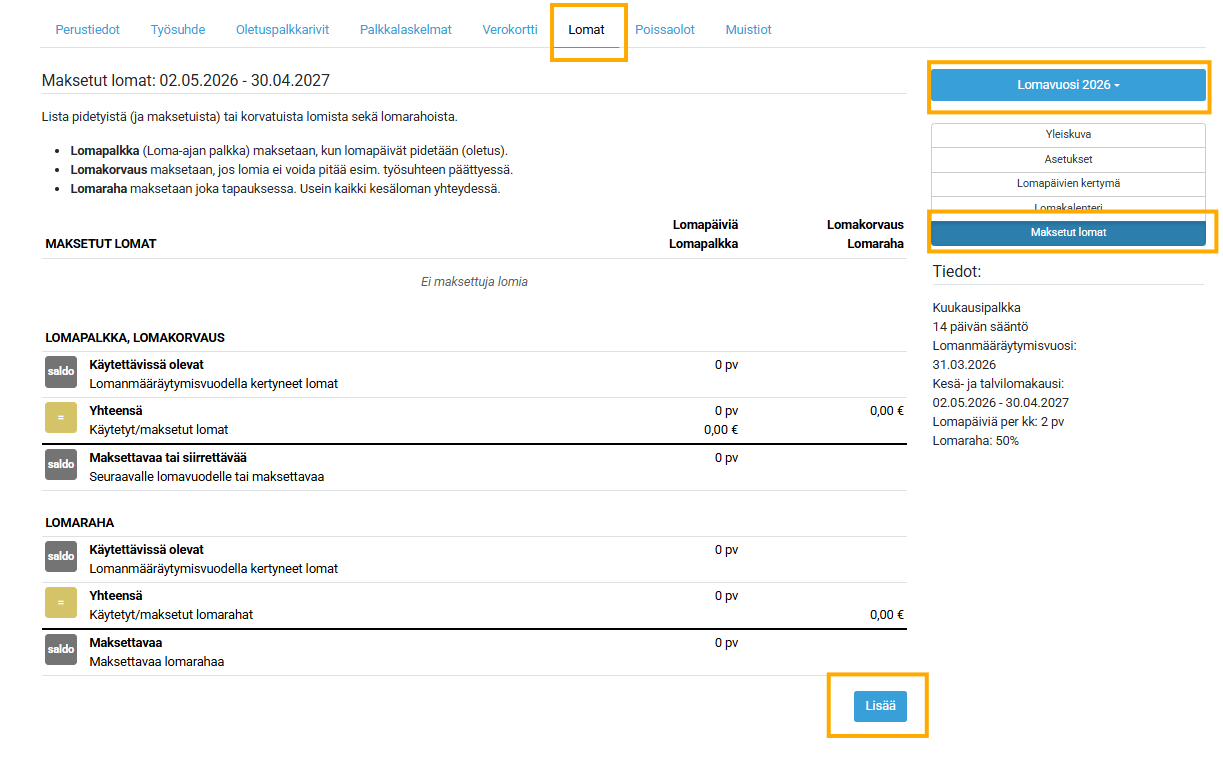
Task: Click the LOMAPALKKA, LOMAKORVAUS section heading
Action: [x=135, y=338]
